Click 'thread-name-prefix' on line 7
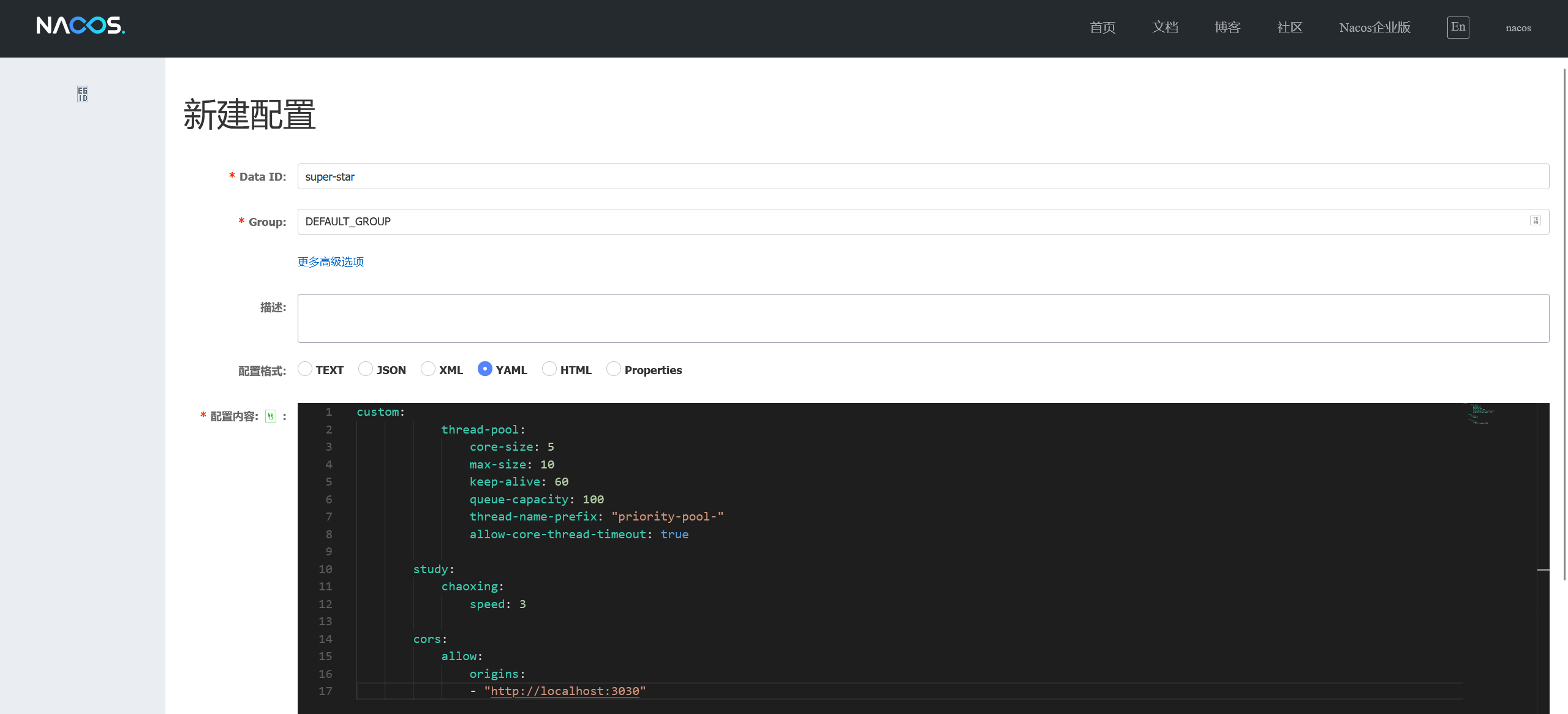The height and width of the screenshot is (714, 1568). click(x=533, y=517)
